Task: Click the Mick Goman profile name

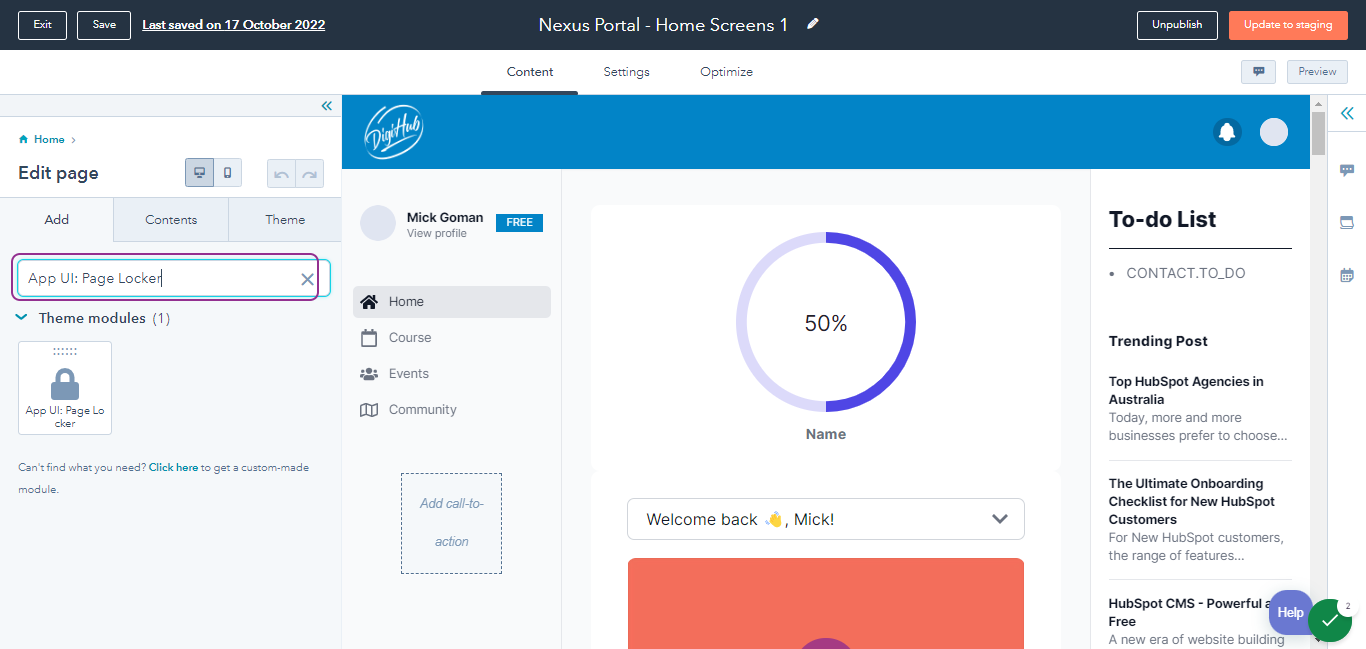Action: [445, 217]
